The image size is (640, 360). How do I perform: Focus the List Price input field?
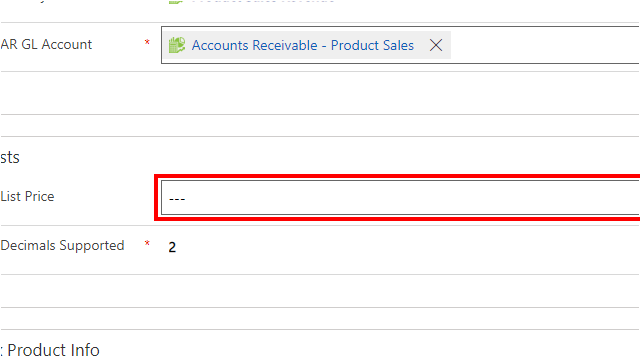click(x=400, y=198)
